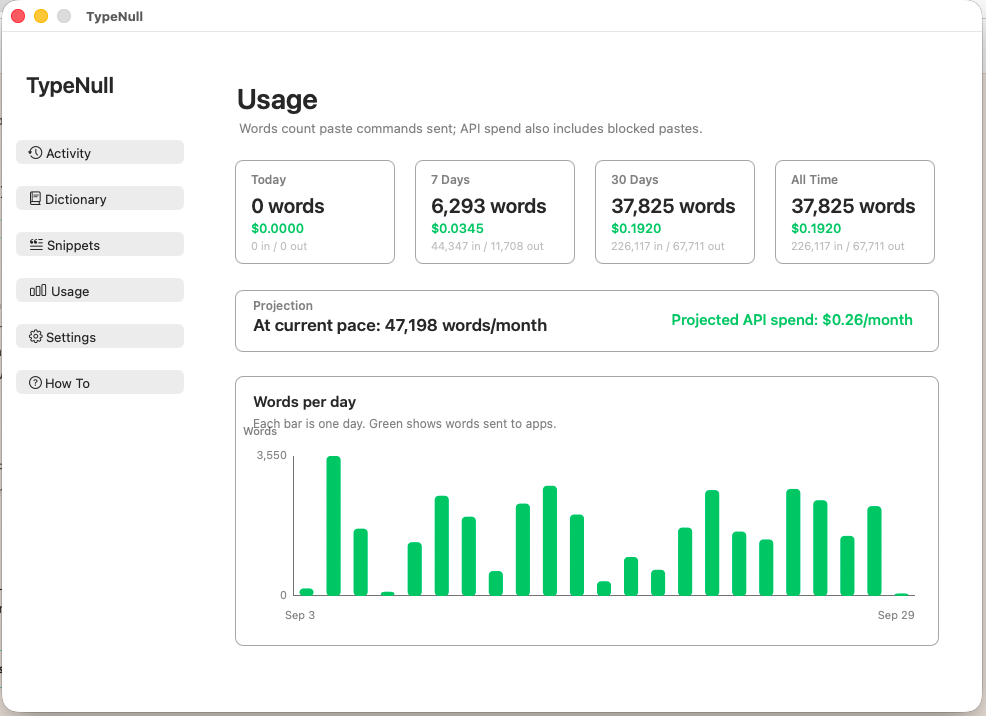Screen dimensions: 986x716
Task: Click "44,347 in / 11,708 out" token count
Action: point(487,246)
